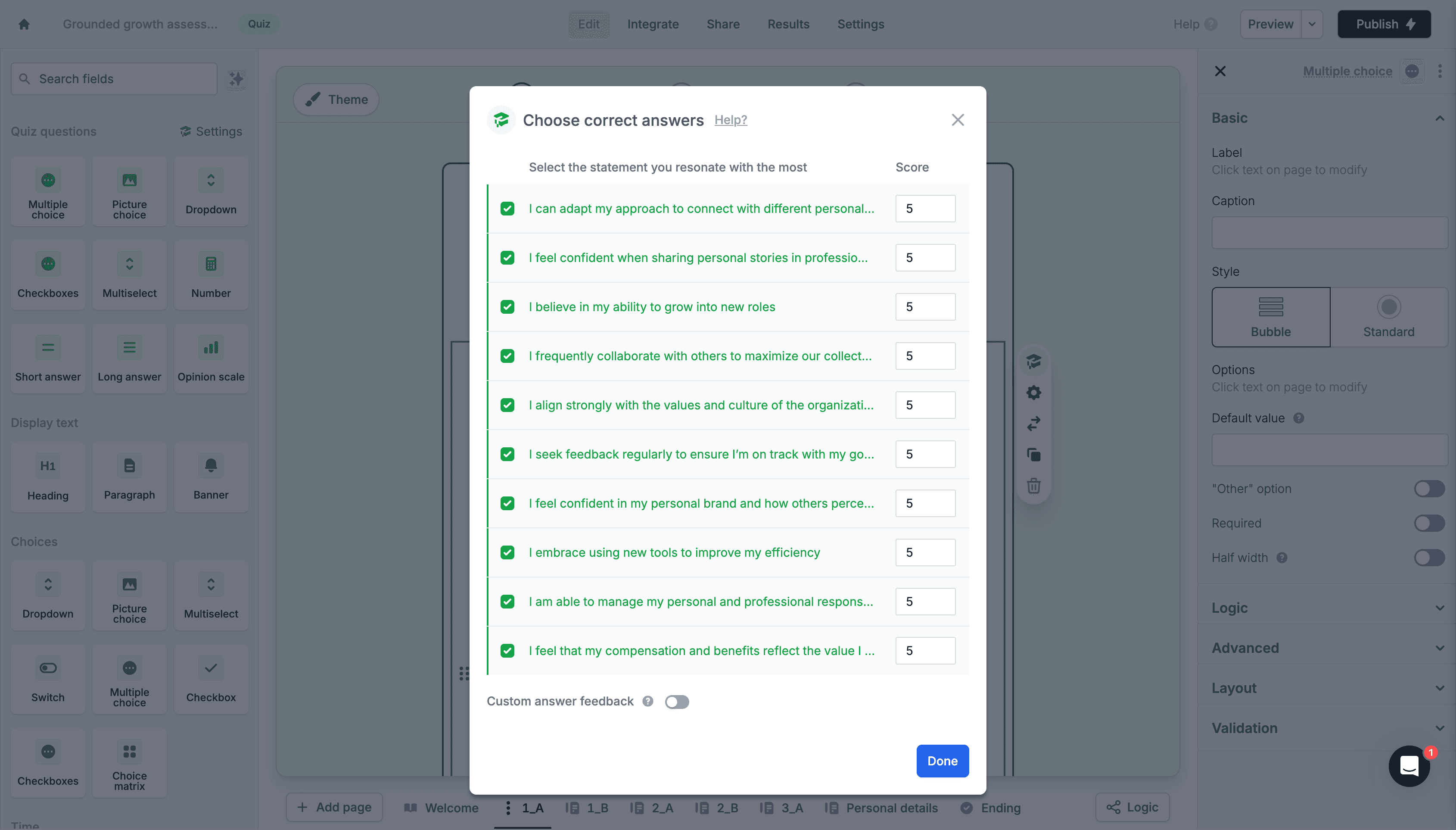Image resolution: width=1456 pixels, height=830 pixels.
Task: Delete the field with trash icon
Action: point(1034,486)
